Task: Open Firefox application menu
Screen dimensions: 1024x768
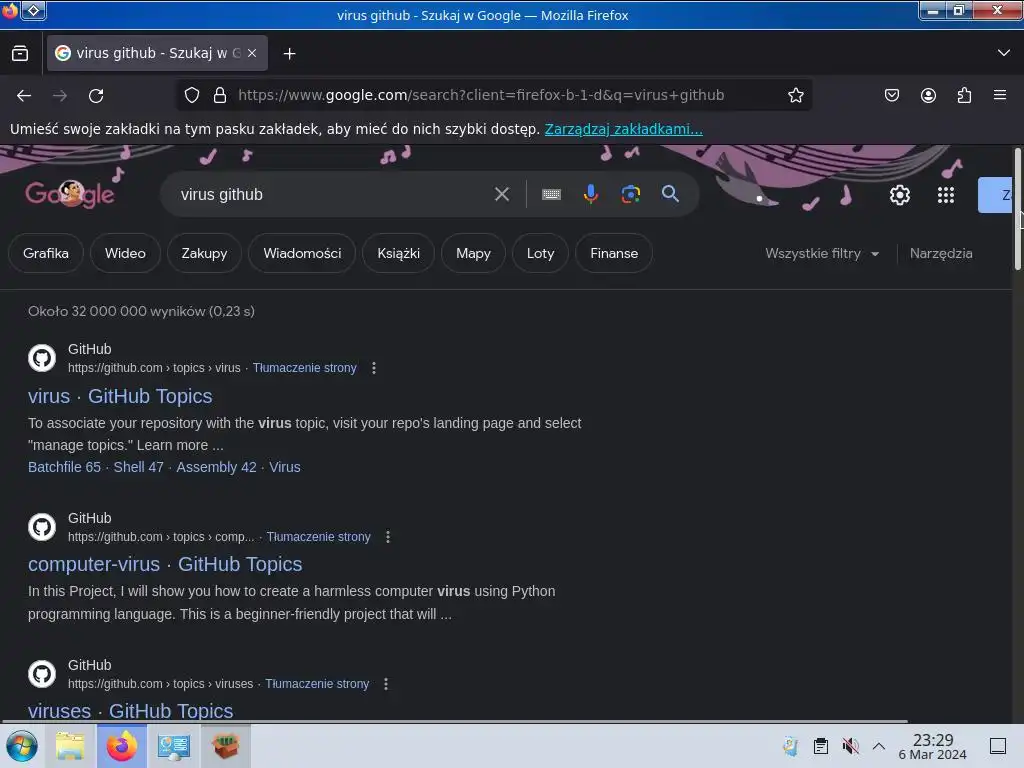Action: [x=1000, y=95]
